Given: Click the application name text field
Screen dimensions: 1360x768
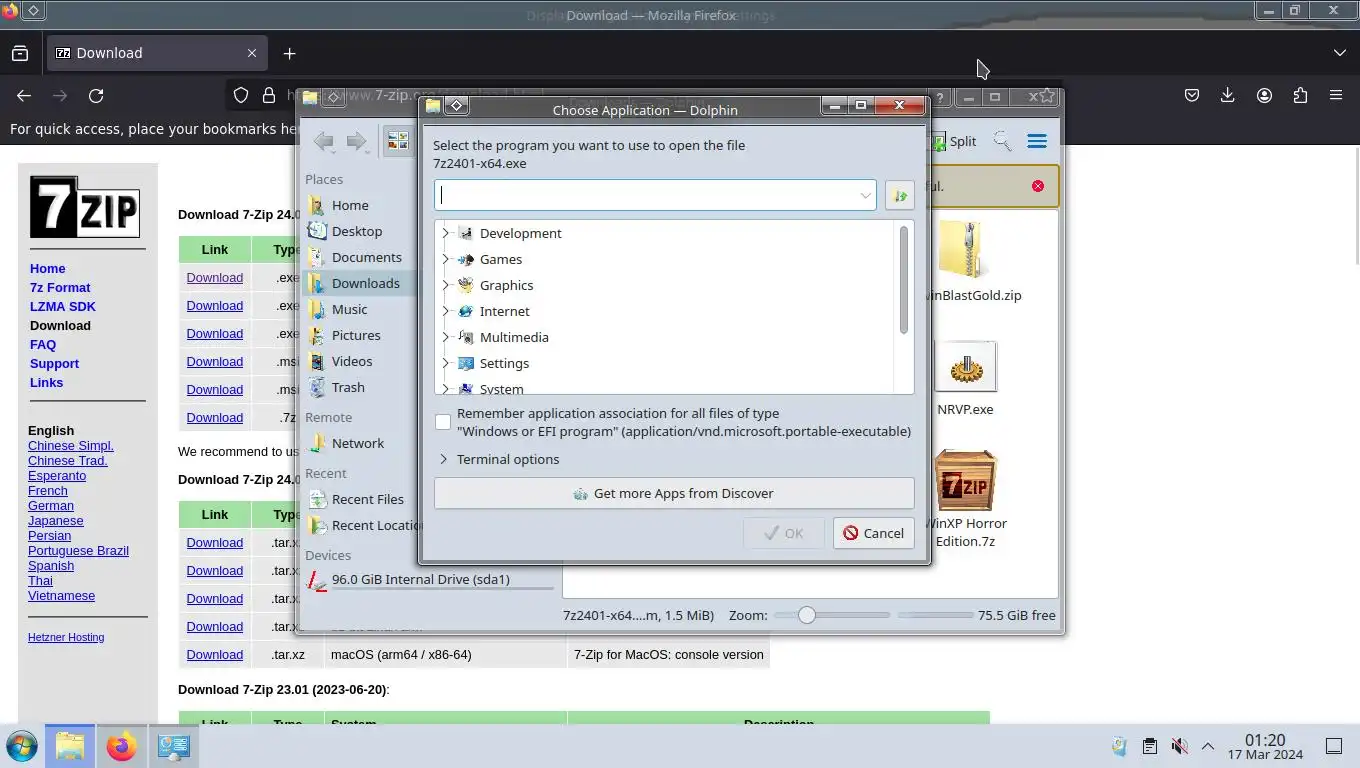Looking at the screenshot, I should pos(646,195).
